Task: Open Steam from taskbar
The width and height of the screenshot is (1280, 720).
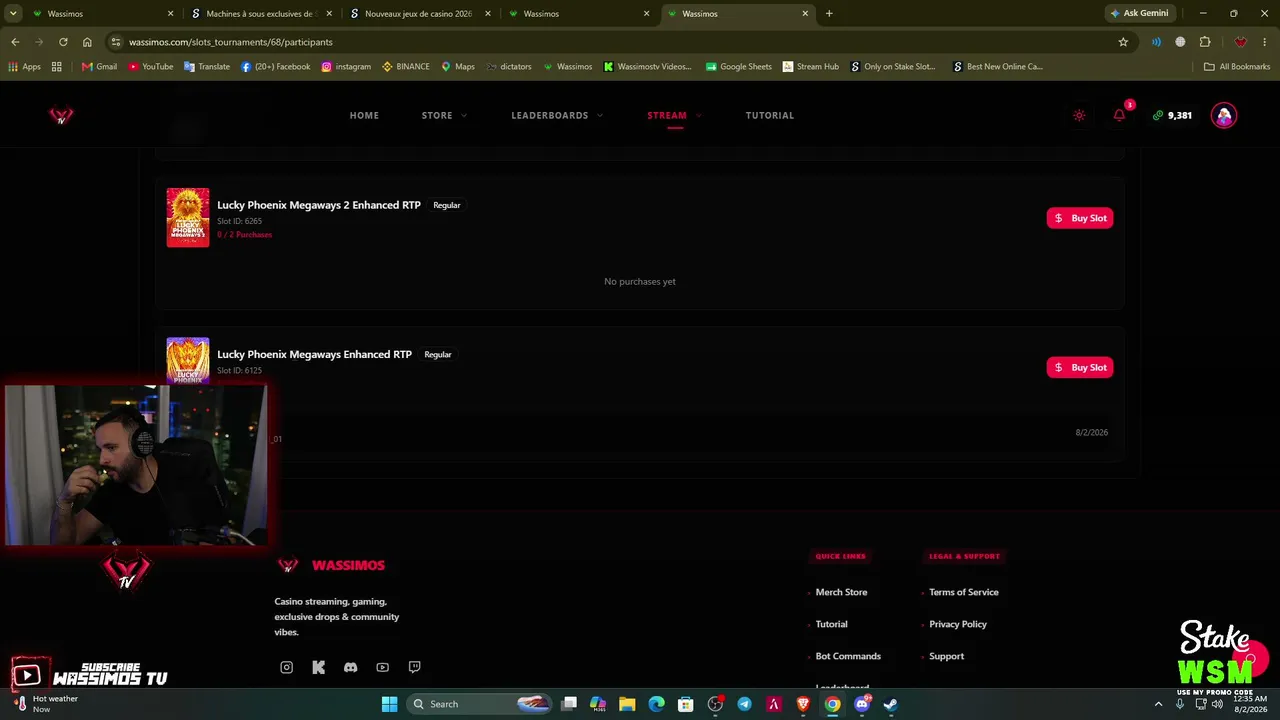Action: click(x=891, y=704)
